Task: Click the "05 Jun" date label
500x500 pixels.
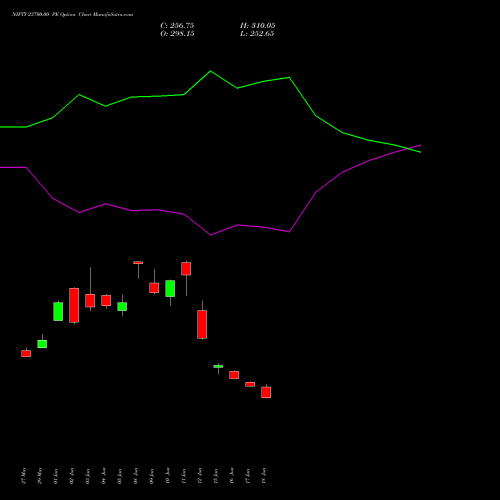Action: [x=120, y=476]
